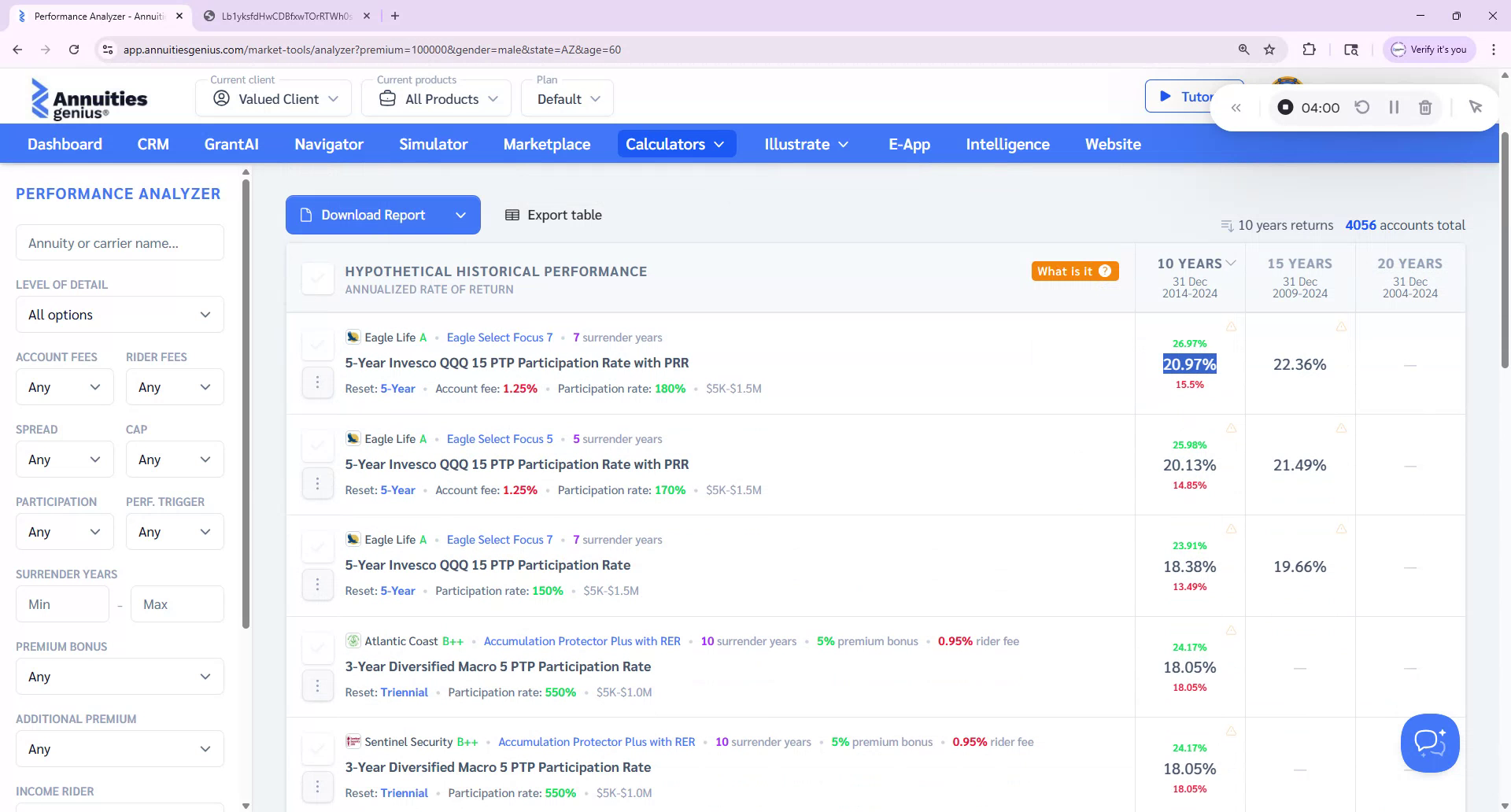
Task: Open the Current products All Products dropdown
Action: tap(435, 98)
